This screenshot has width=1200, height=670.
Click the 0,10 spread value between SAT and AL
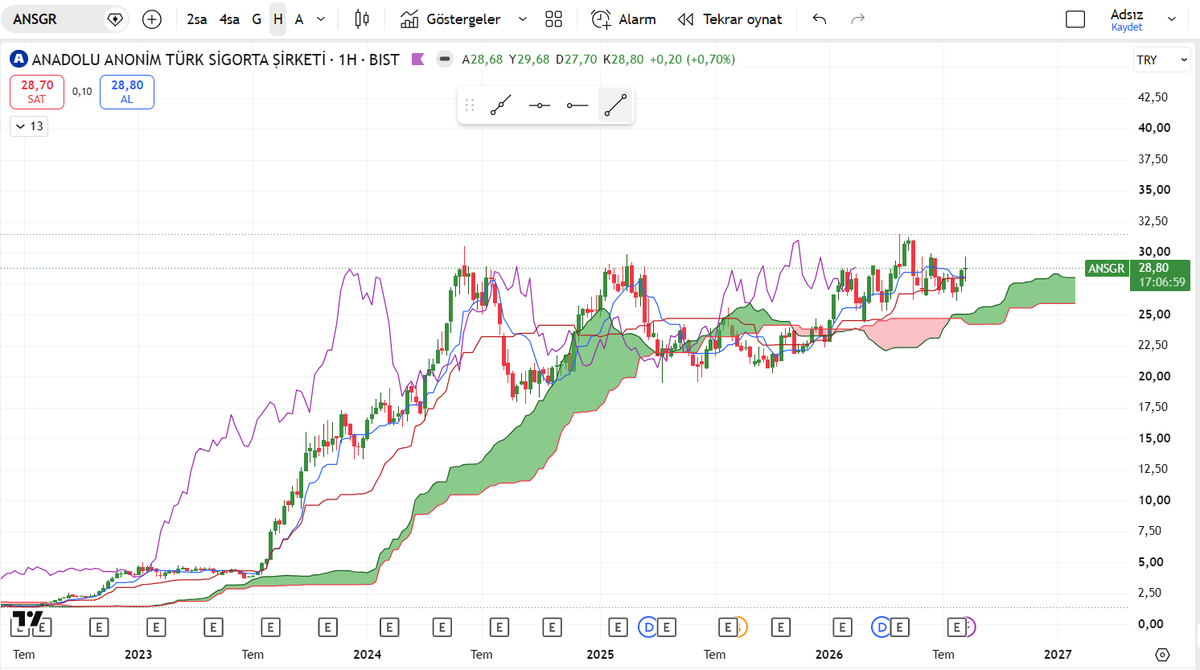pos(82,92)
